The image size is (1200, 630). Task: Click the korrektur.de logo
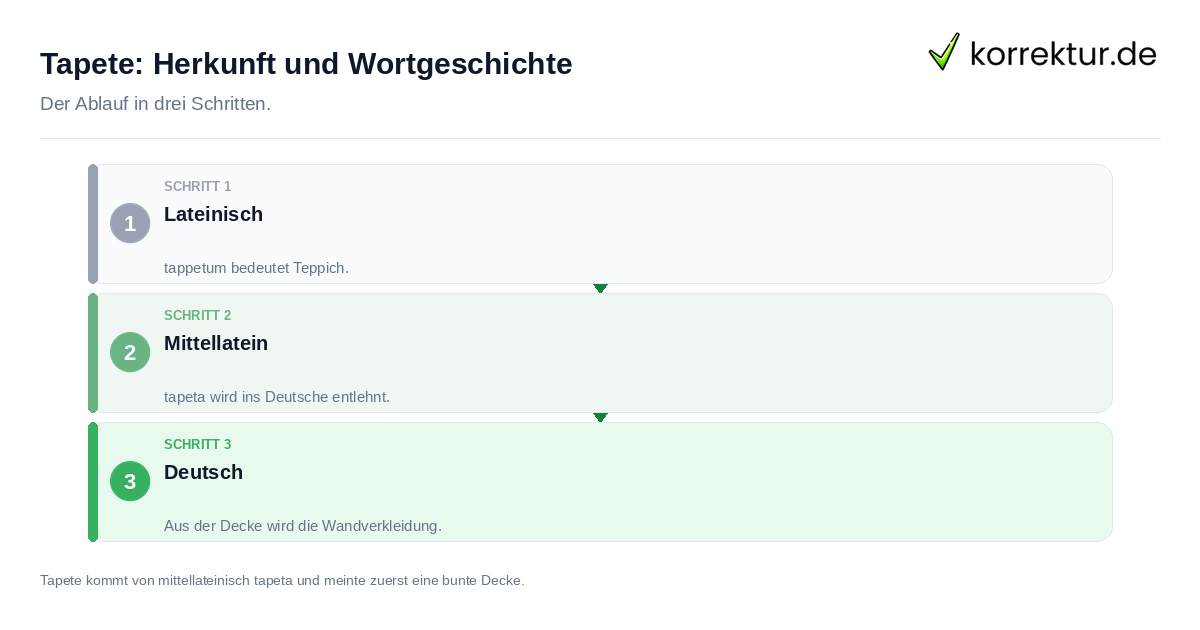click(x=1042, y=52)
